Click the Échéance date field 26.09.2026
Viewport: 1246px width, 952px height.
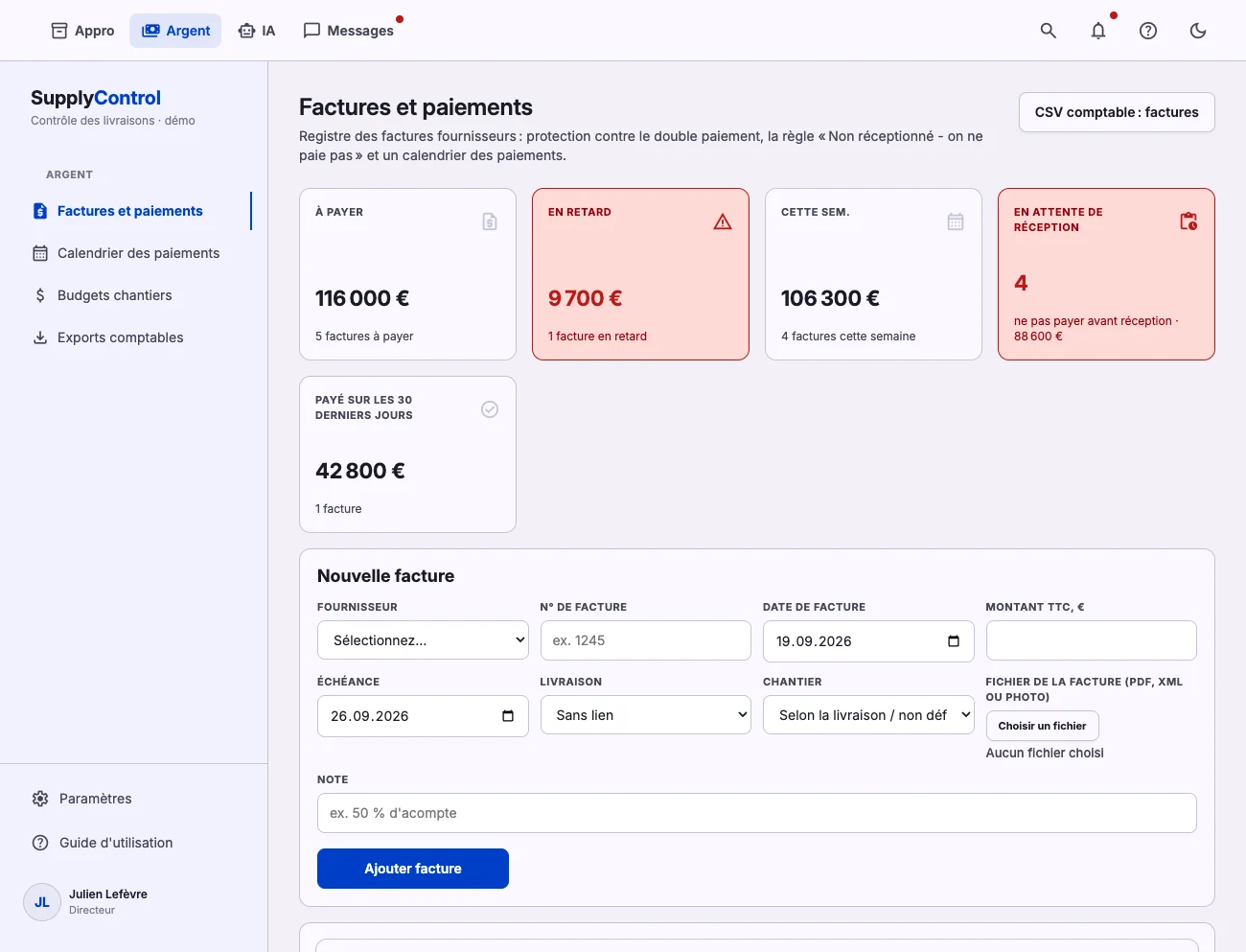coord(423,716)
